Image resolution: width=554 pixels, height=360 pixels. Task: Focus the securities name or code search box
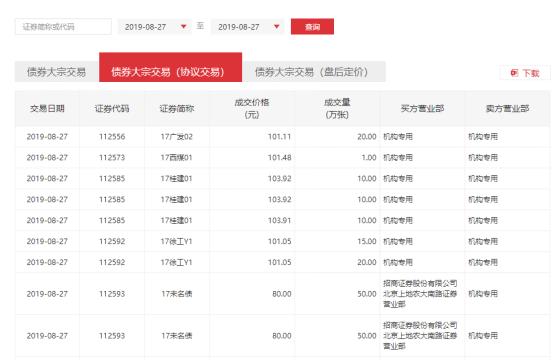(x=63, y=27)
